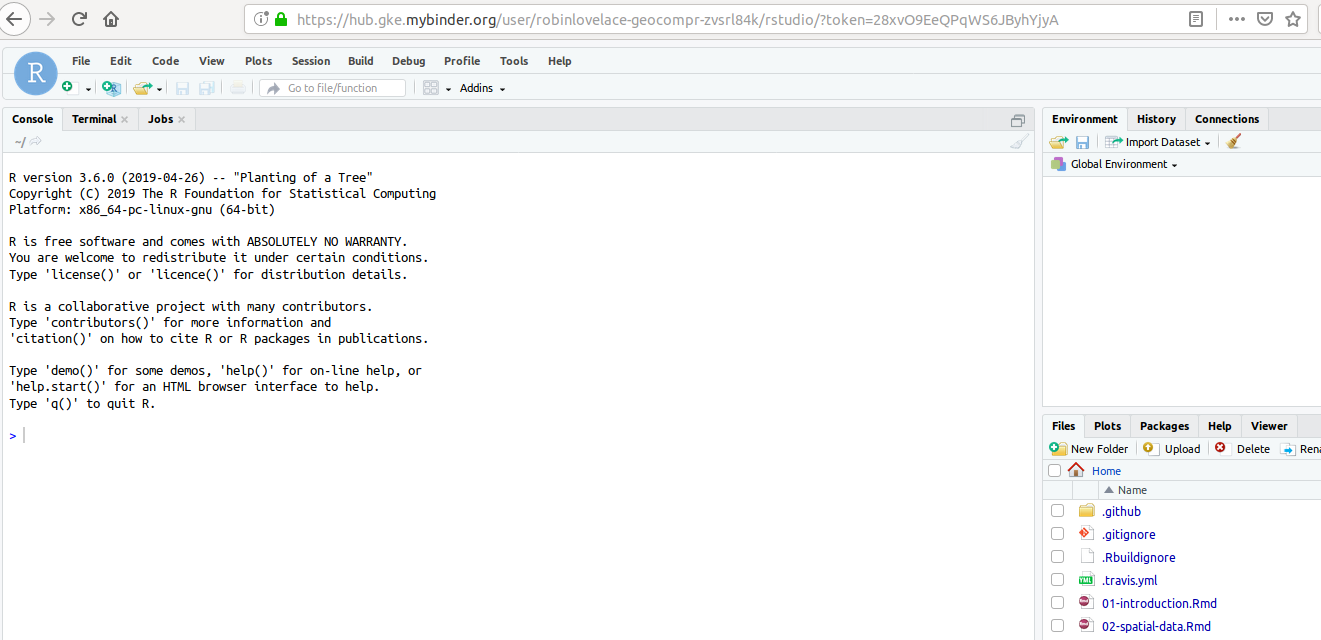1321x640 pixels.
Task: Click in the Go to file/function field
Action: click(332, 88)
